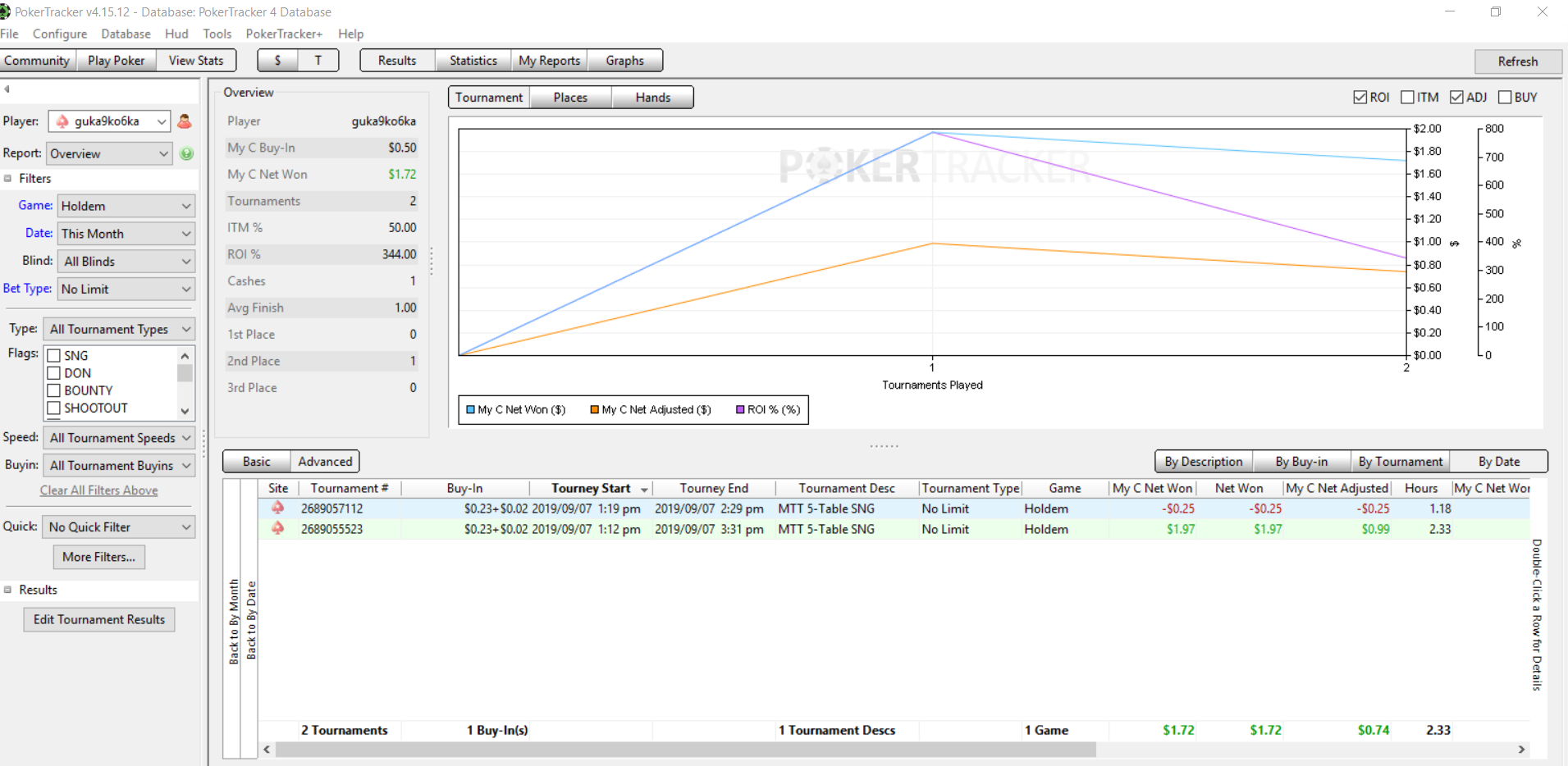Check the SNG flag
Image resolution: width=1568 pixels, height=766 pixels.
click(x=54, y=355)
